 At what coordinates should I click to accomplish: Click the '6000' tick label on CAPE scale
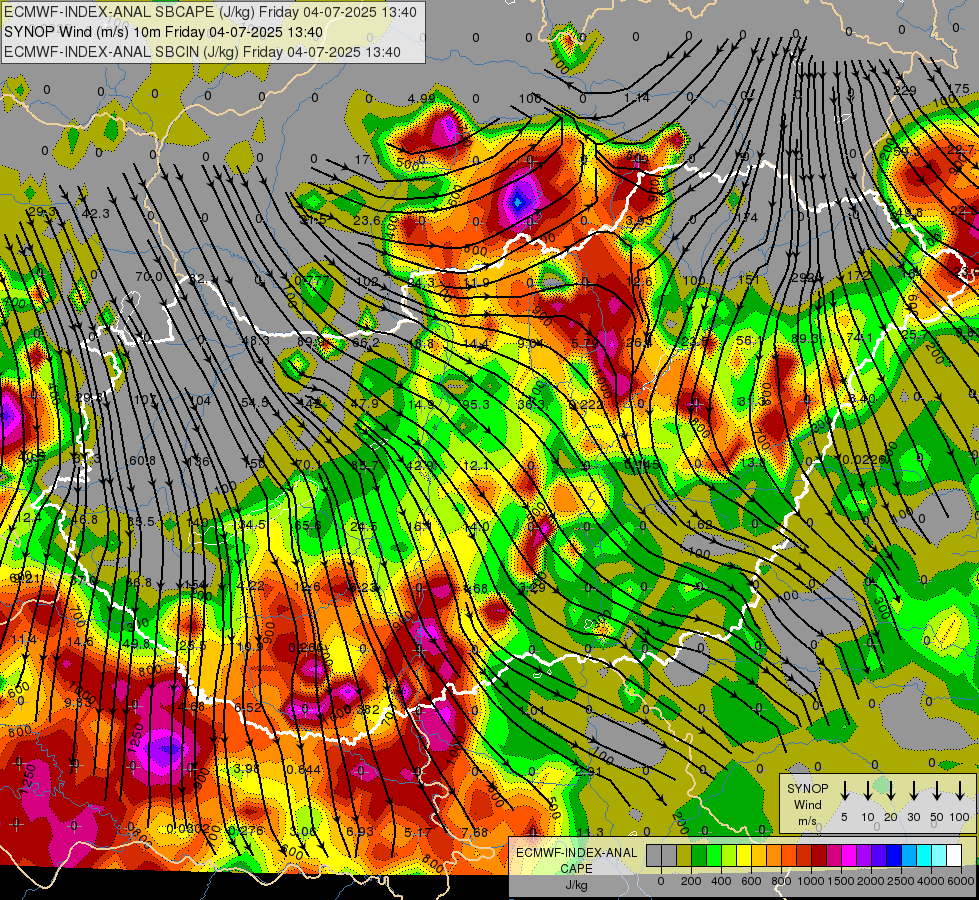(x=961, y=881)
